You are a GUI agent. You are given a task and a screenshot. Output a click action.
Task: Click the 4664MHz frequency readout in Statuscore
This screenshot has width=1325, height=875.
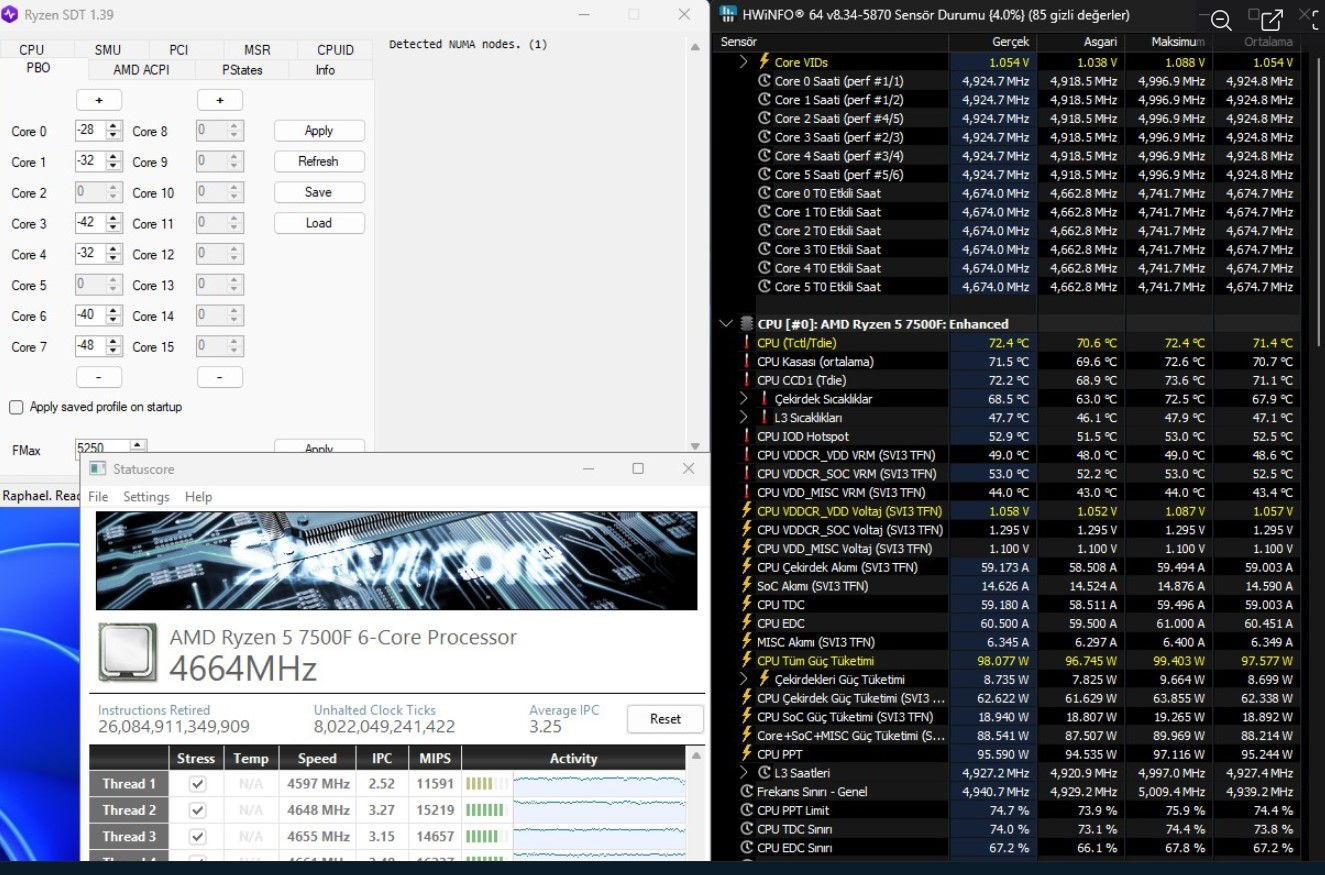[x=243, y=669]
